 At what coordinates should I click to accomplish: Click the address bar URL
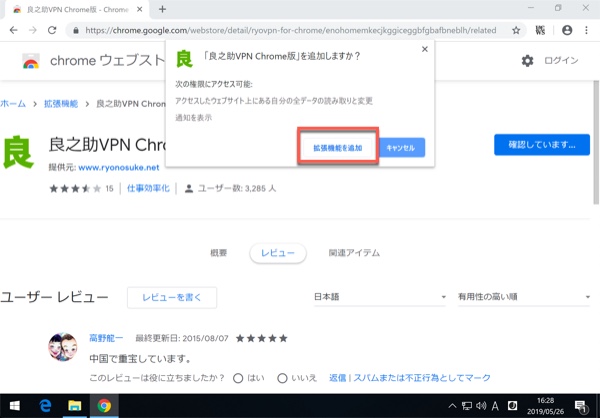pyautogui.click(x=291, y=30)
